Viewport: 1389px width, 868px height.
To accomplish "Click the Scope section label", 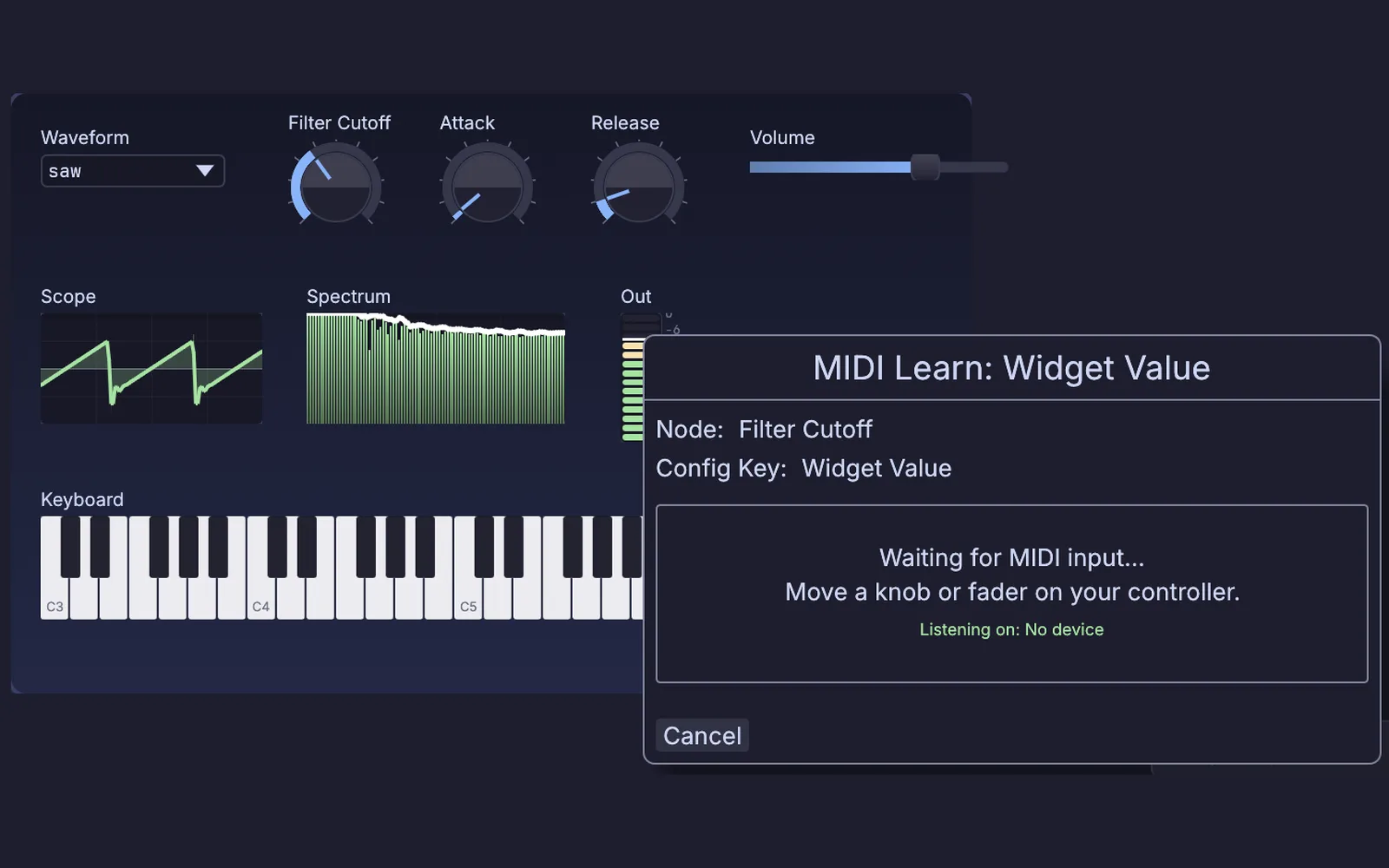I will coord(68,296).
